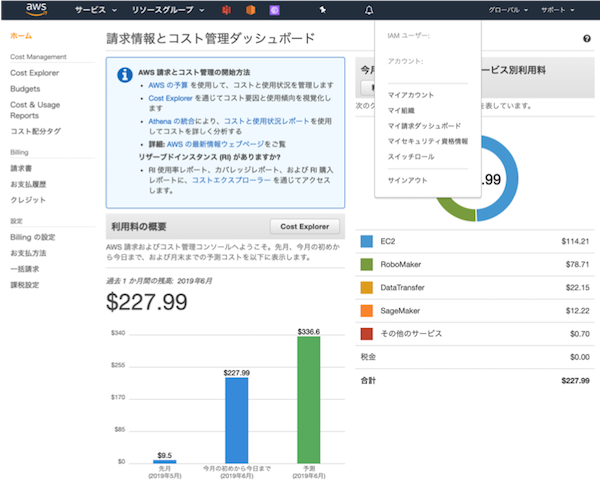This screenshot has width=600, height=492.
Task: Click the EC2 amount $114.21
Action: click(575, 241)
